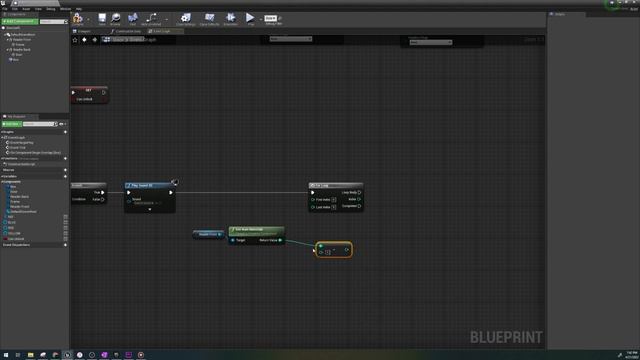
Task: Add a new macro with Macros plus
Action: tap(65, 170)
